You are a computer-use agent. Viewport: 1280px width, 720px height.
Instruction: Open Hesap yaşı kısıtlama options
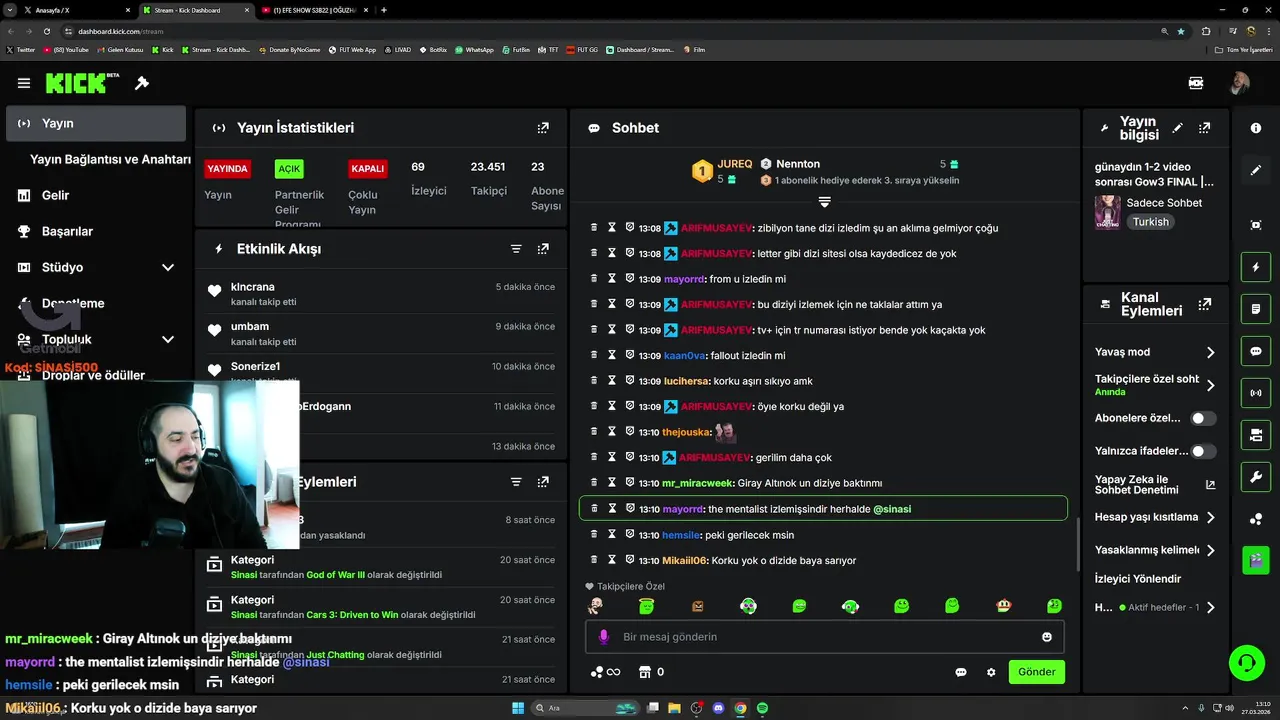pos(1156,517)
